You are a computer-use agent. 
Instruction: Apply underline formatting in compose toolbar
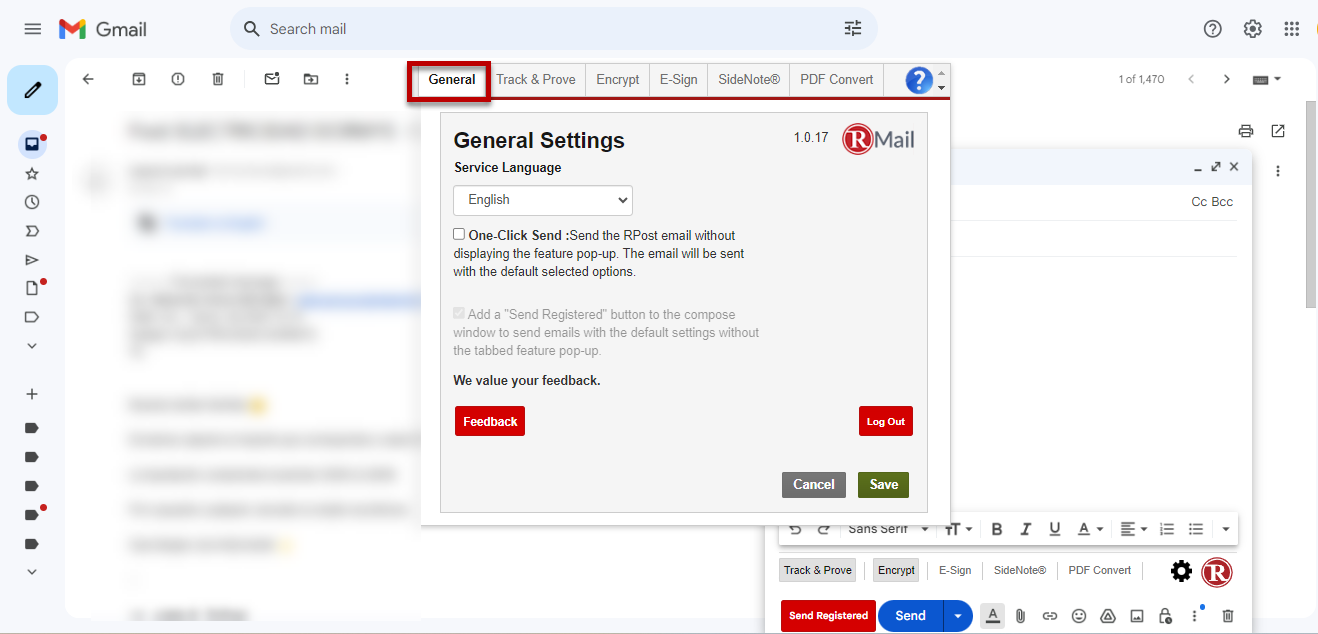pyautogui.click(x=1055, y=529)
